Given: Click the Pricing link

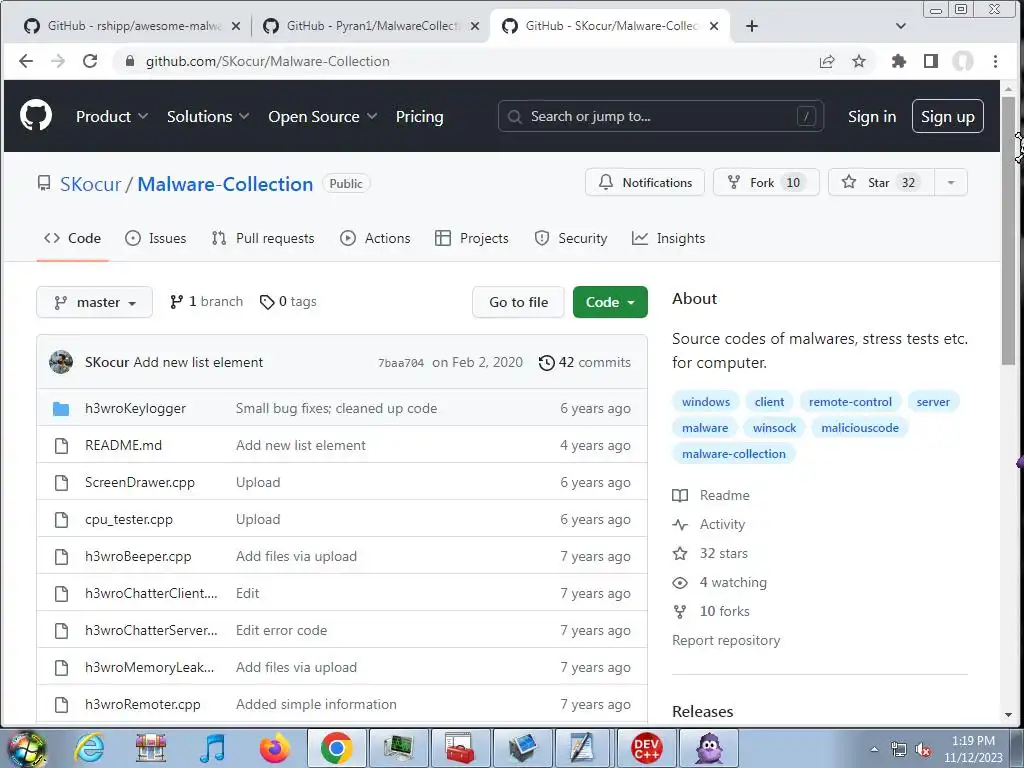Looking at the screenshot, I should (419, 116).
